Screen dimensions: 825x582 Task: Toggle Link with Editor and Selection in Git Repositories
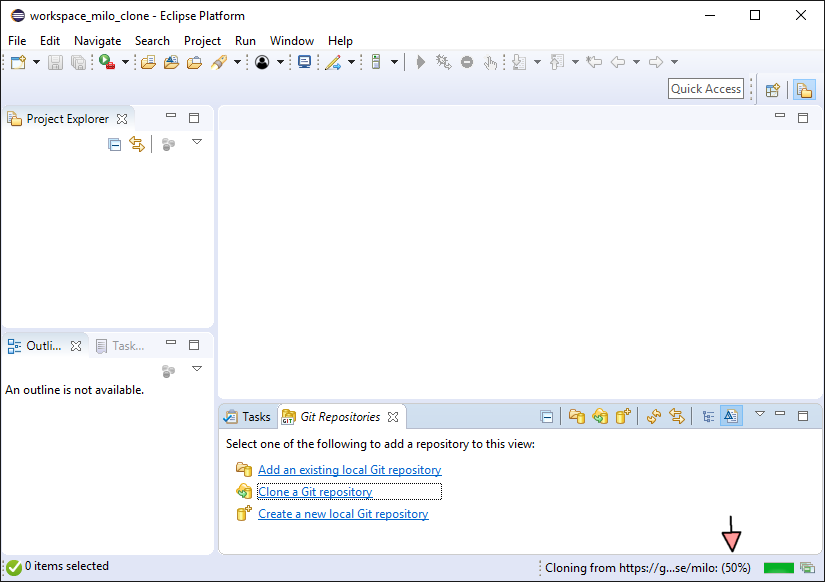(677, 417)
